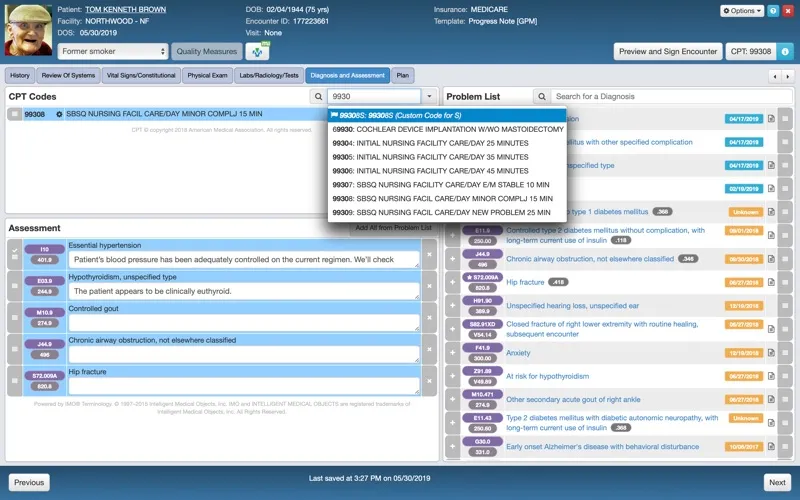800x500 pixels.
Task: Add Anxiety to assessment using plus icon
Action: pyautogui.click(x=453, y=353)
